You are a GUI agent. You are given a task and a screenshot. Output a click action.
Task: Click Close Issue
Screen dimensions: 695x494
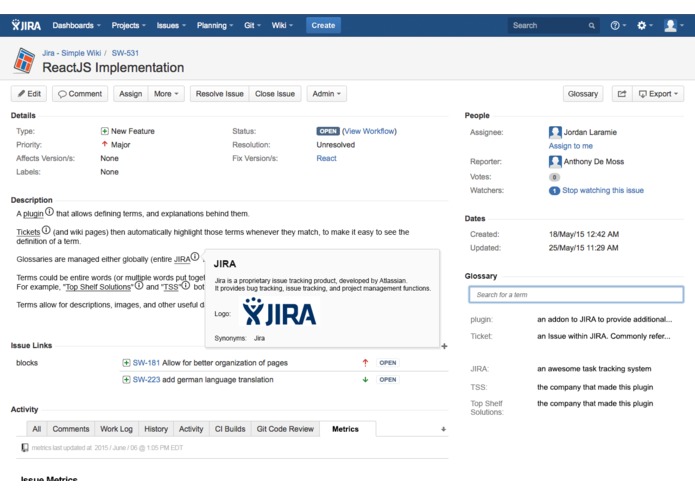(275, 93)
